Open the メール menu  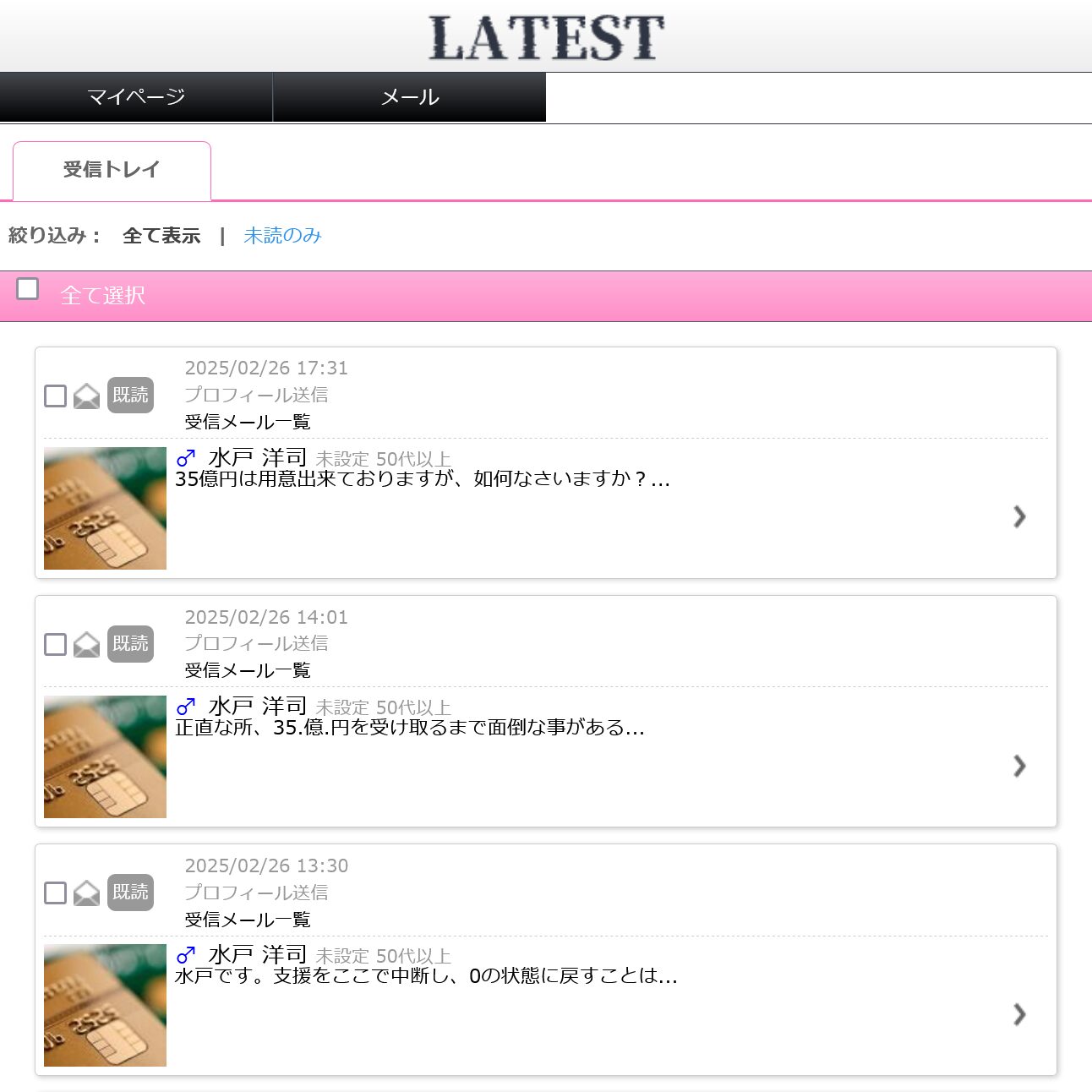[410, 97]
